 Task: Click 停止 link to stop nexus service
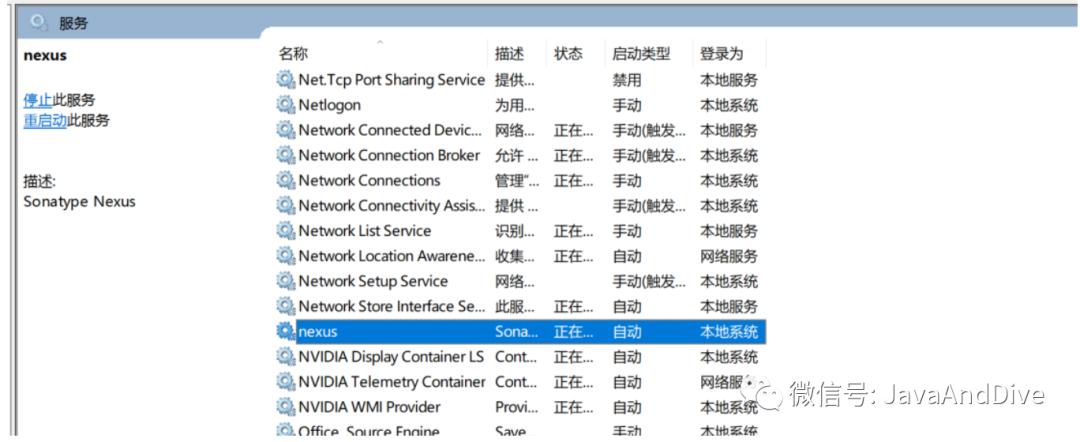coord(38,100)
